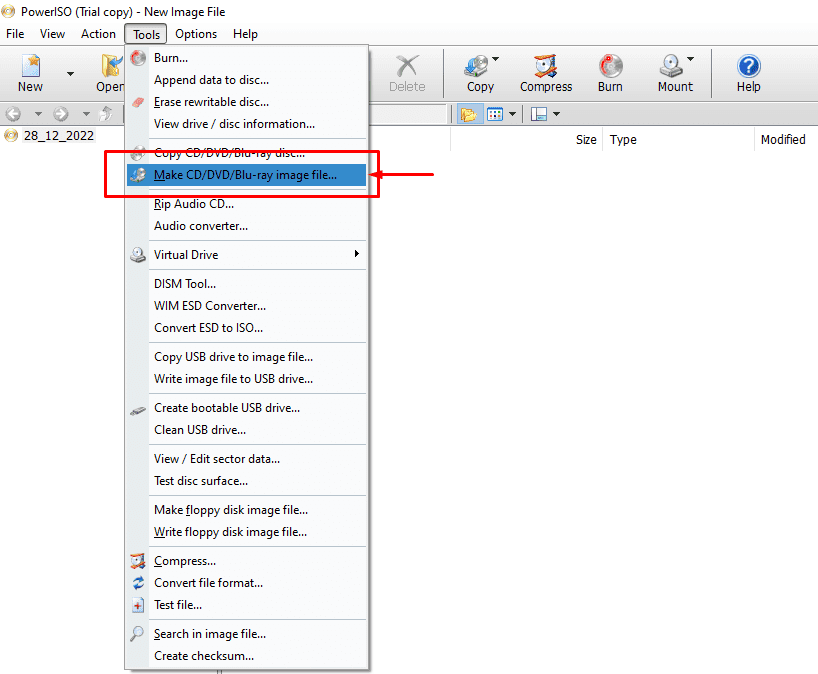Open the view mode dropdown arrow
Viewport: 818px width, 674px height.
(x=512, y=114)
